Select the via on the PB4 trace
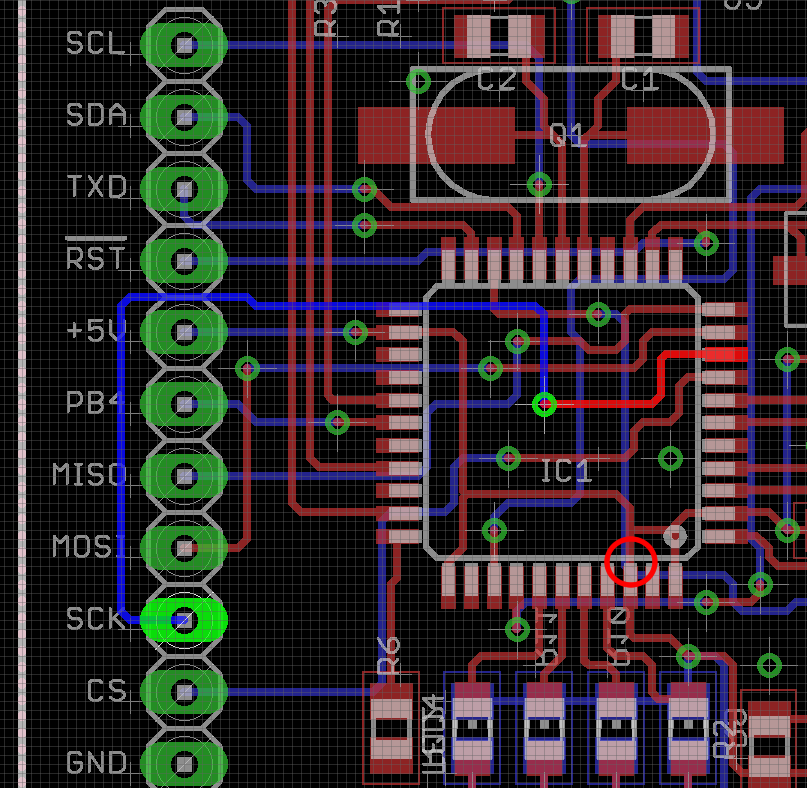The height and width of the screenshot is (788, 807). (337, 423)
